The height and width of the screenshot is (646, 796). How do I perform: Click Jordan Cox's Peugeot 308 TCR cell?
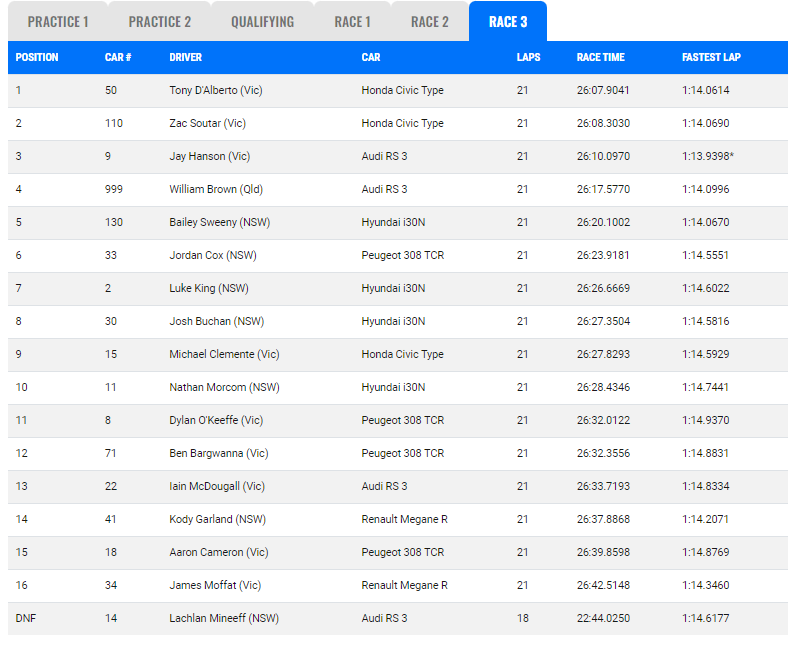[403, 255]
